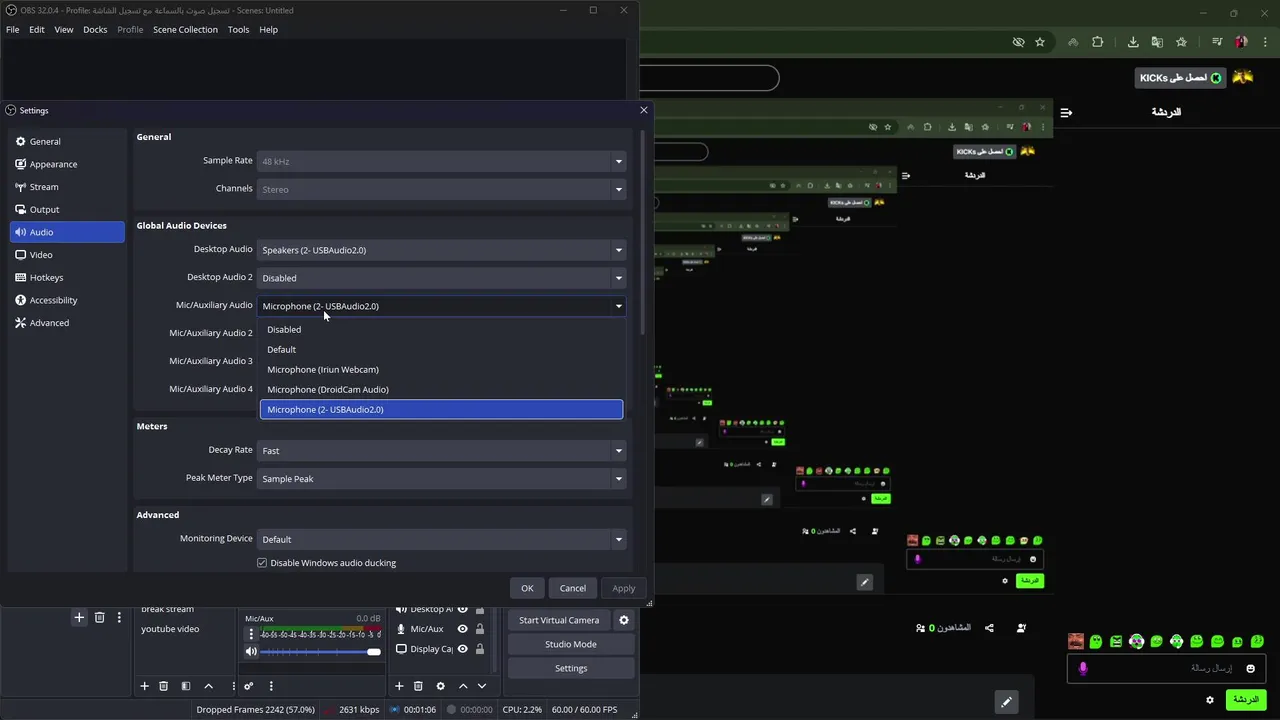
Task: Open browser extensions puzzle icon
Action: pos(1097,42)
